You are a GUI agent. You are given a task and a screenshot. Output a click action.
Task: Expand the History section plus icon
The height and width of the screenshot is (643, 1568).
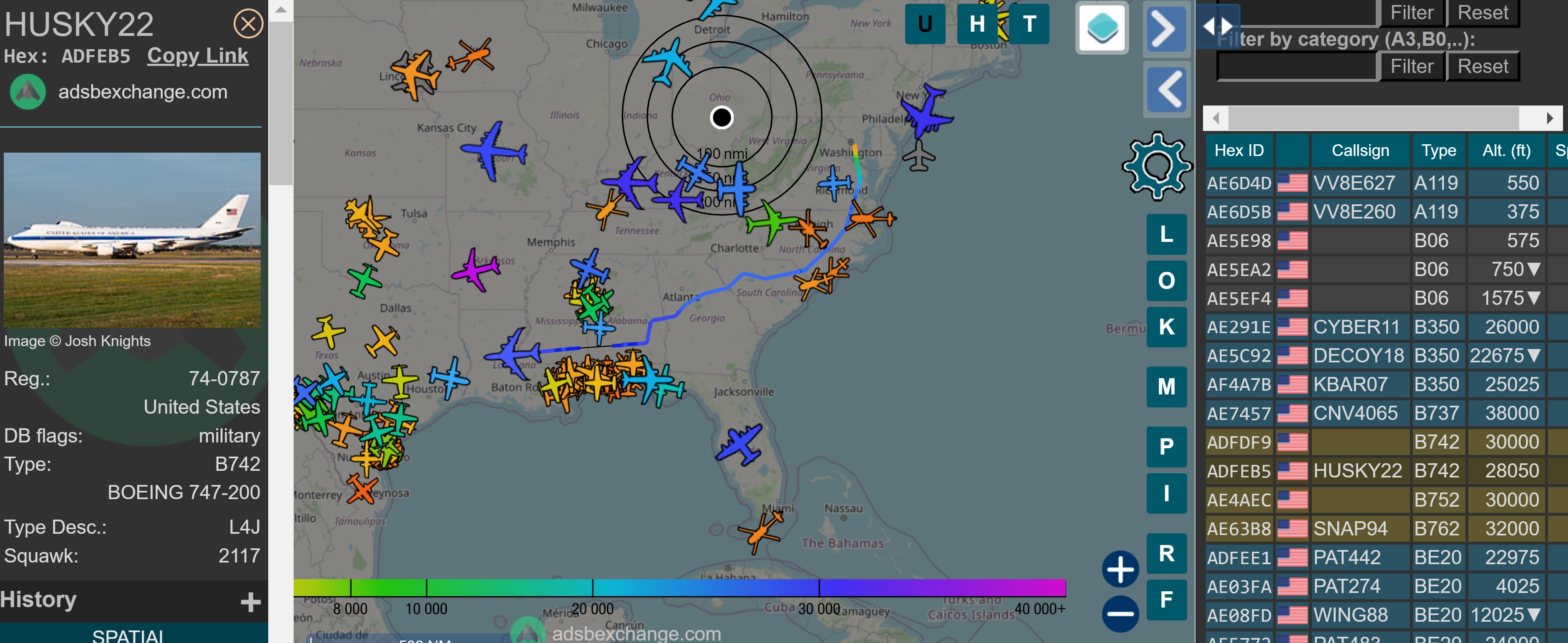pos(250,602)
